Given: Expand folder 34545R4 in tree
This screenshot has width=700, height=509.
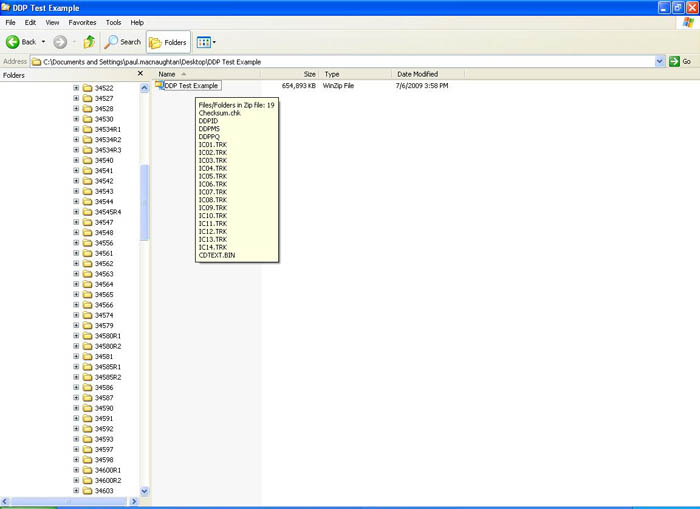Looking at the screenshot, I should click(76, 212).
